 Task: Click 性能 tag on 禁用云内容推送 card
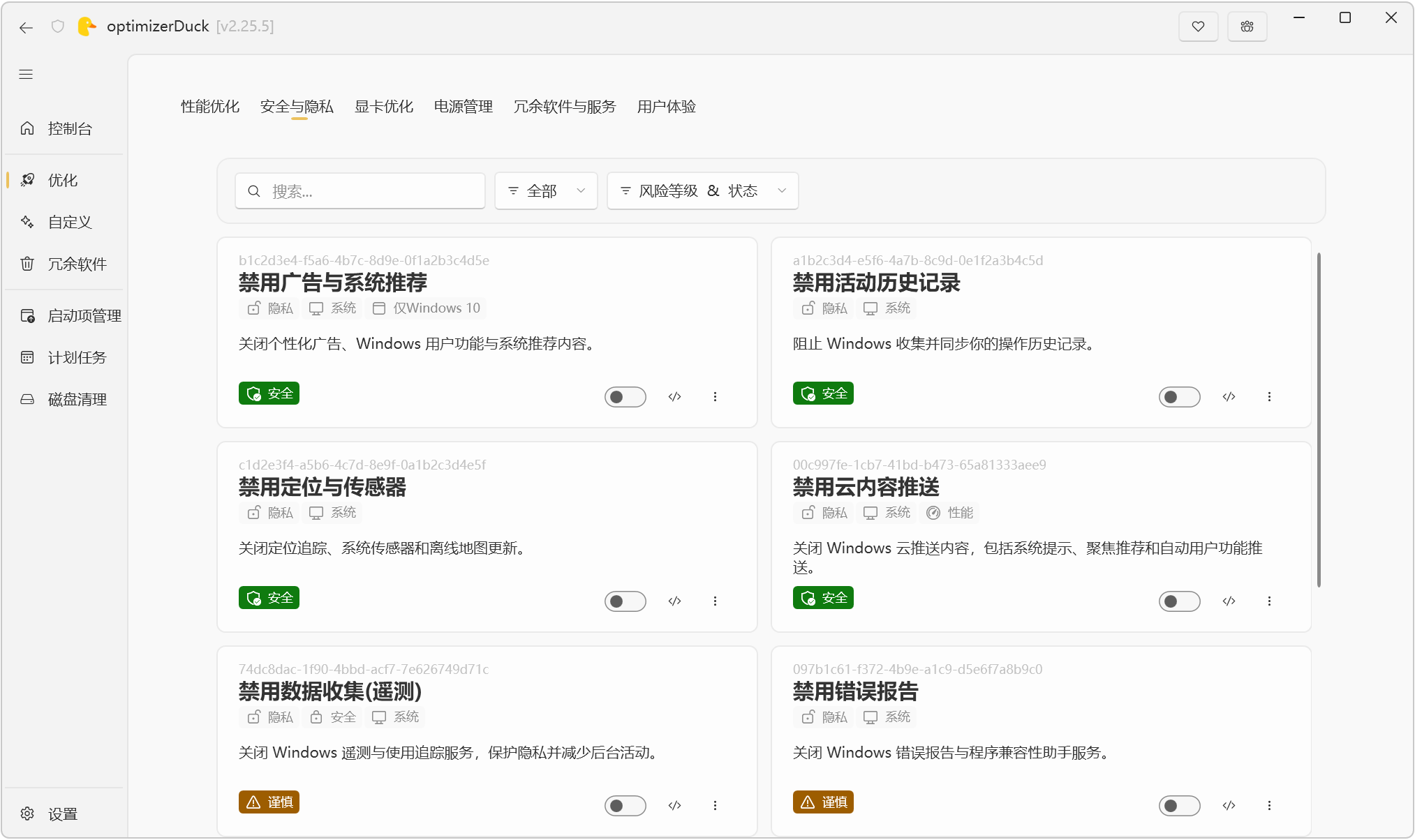pyautogui.click(x=949, y=513)
